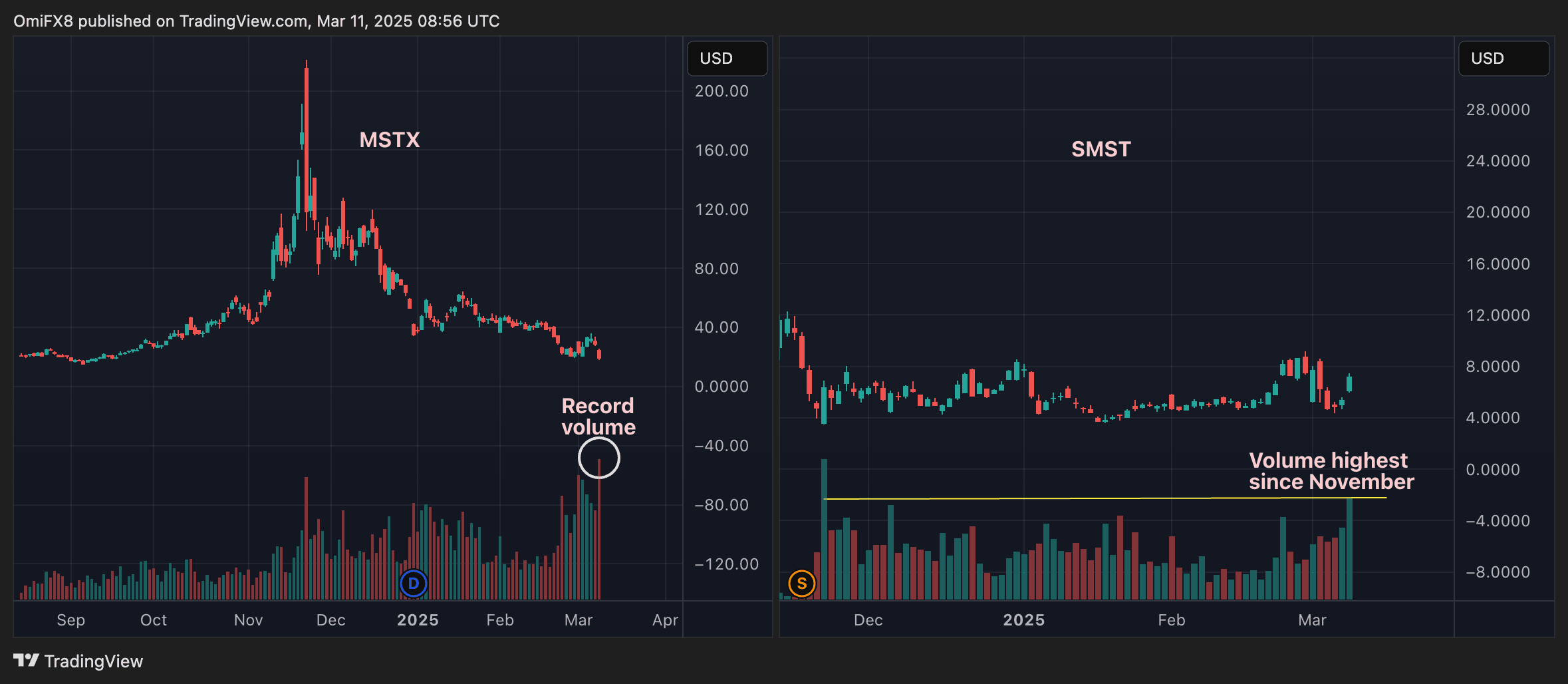
Task: Click the Mar label on SMST time axis
Action: tap(1313, 620)
